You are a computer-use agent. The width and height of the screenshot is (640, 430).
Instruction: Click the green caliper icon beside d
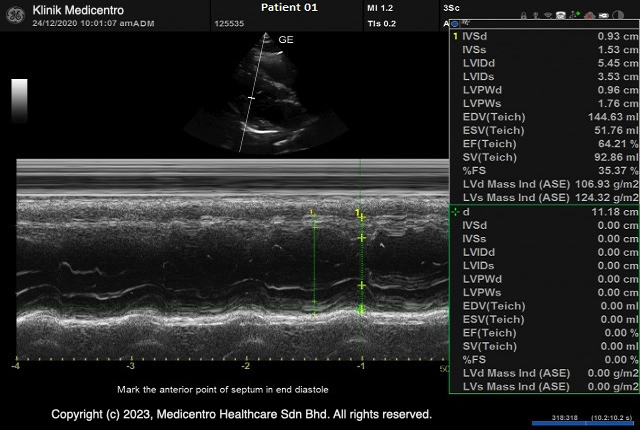455,212
